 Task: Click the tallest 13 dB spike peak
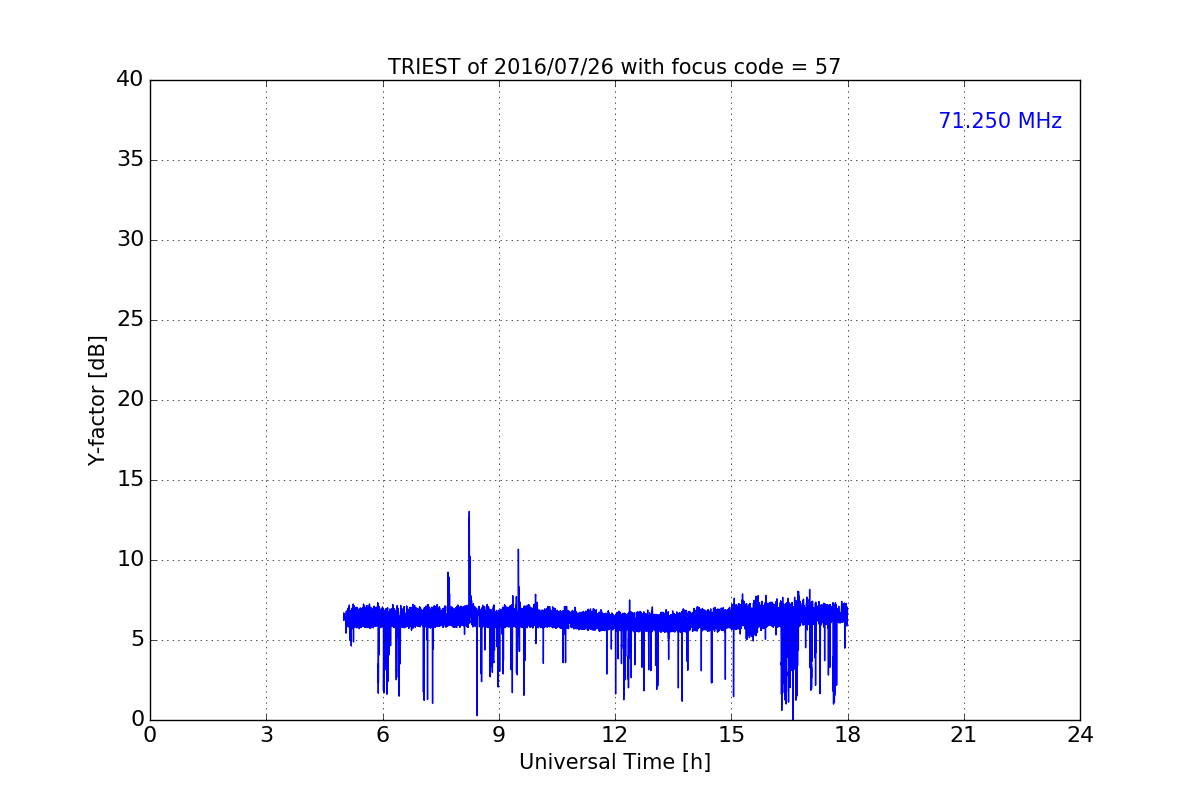(x=469, y=513)
